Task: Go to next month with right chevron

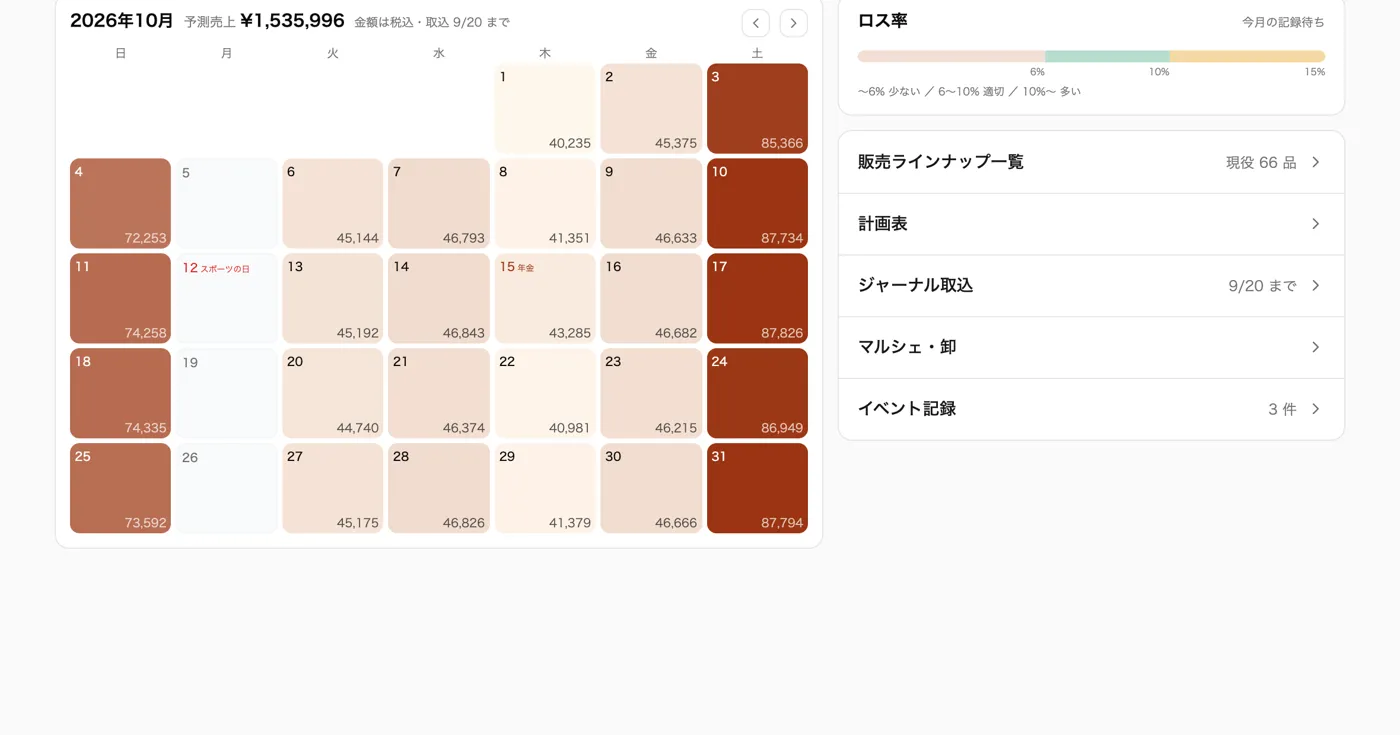Action: point(793,23)
